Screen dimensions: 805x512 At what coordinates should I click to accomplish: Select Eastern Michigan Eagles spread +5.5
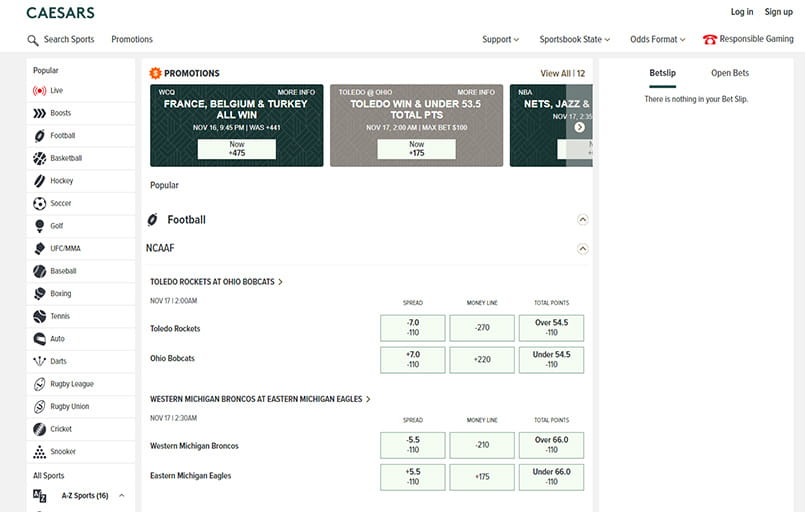pos(413,477)
